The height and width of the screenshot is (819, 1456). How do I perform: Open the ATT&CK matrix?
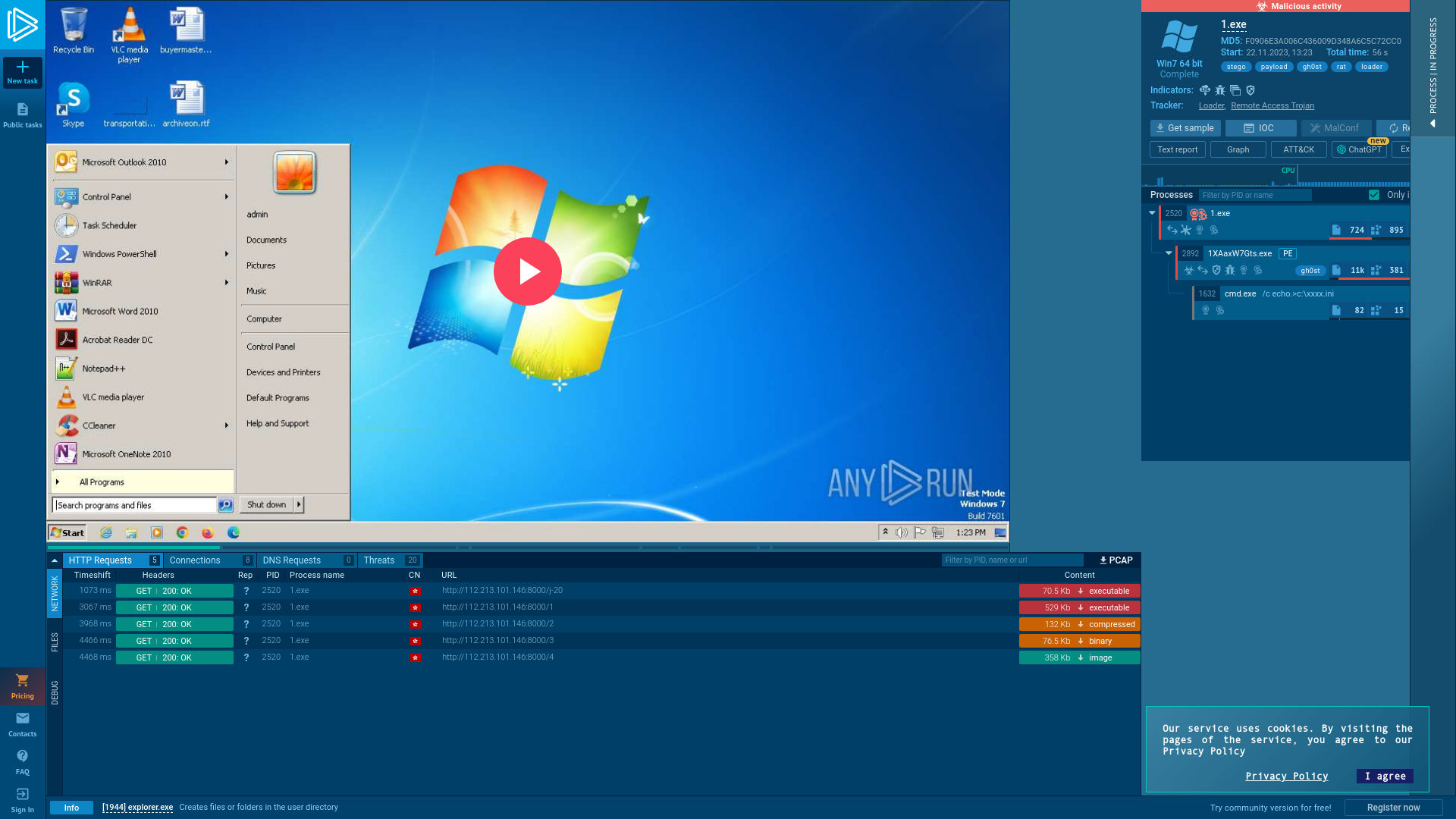pyautogui.click(x=1298, y=150)
